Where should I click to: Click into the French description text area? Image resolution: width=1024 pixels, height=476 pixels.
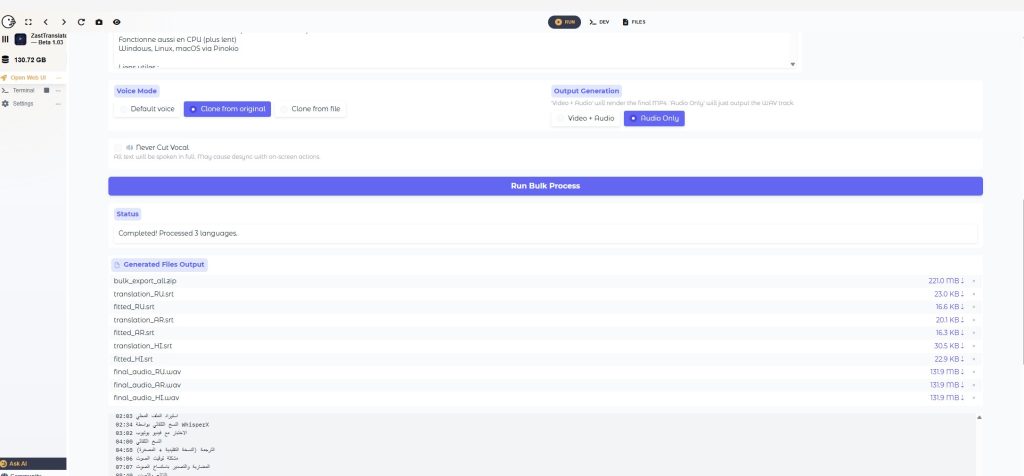[x=451, y=50]
